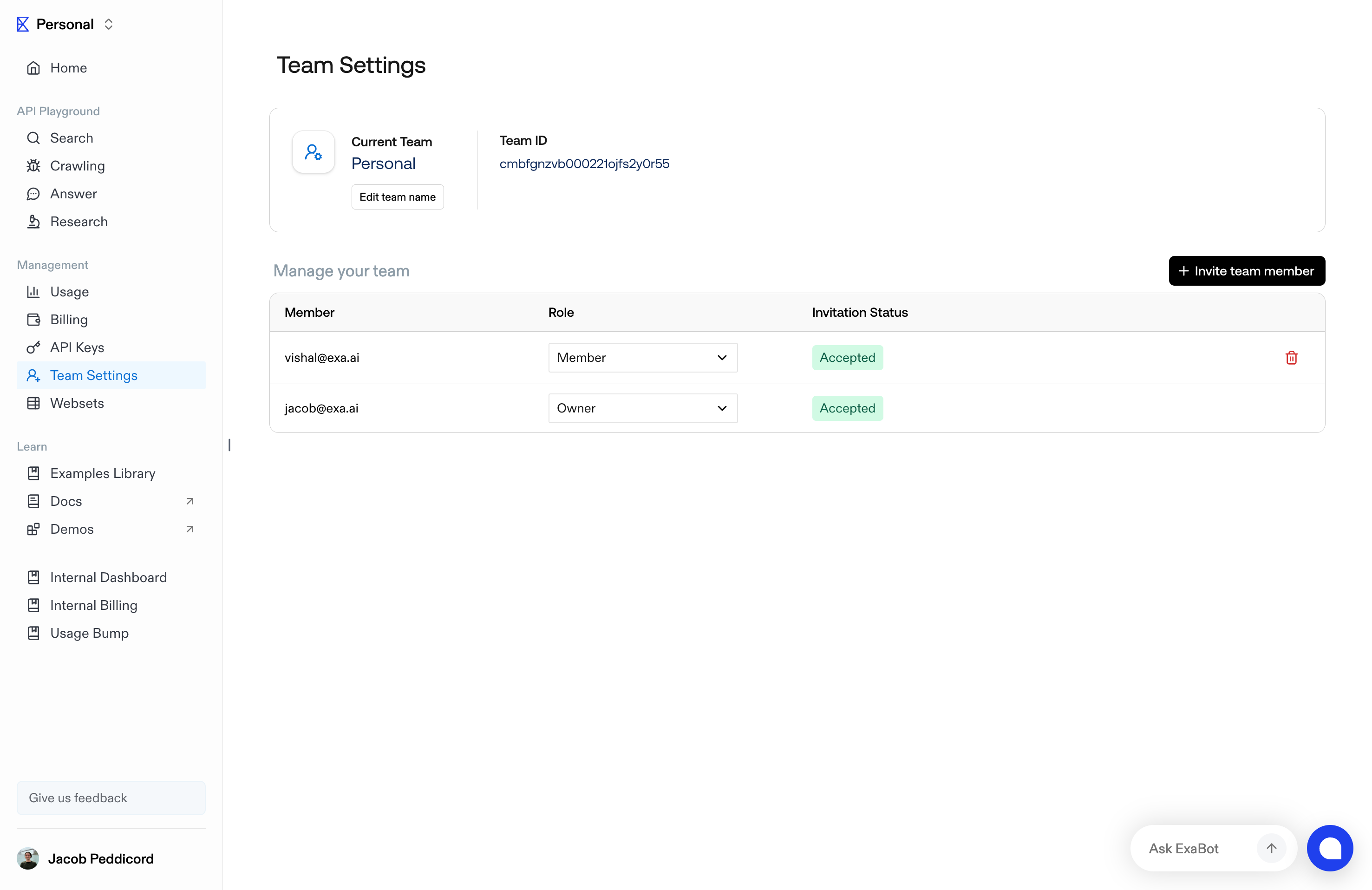Delete vishal@exa.ai with the red trash icon
The height and width of the screenshot is (890, 1372).
pos(1291,358)
